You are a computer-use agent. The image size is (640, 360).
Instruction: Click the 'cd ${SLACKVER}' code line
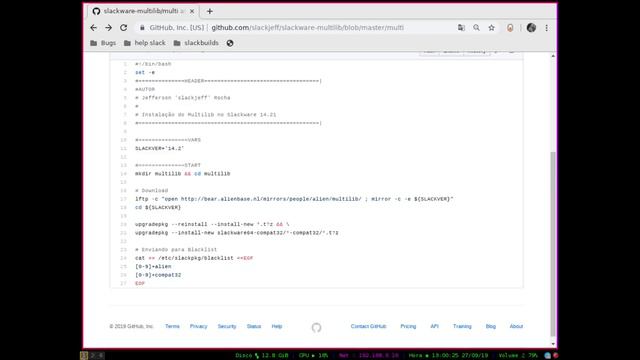click(158, 208)
